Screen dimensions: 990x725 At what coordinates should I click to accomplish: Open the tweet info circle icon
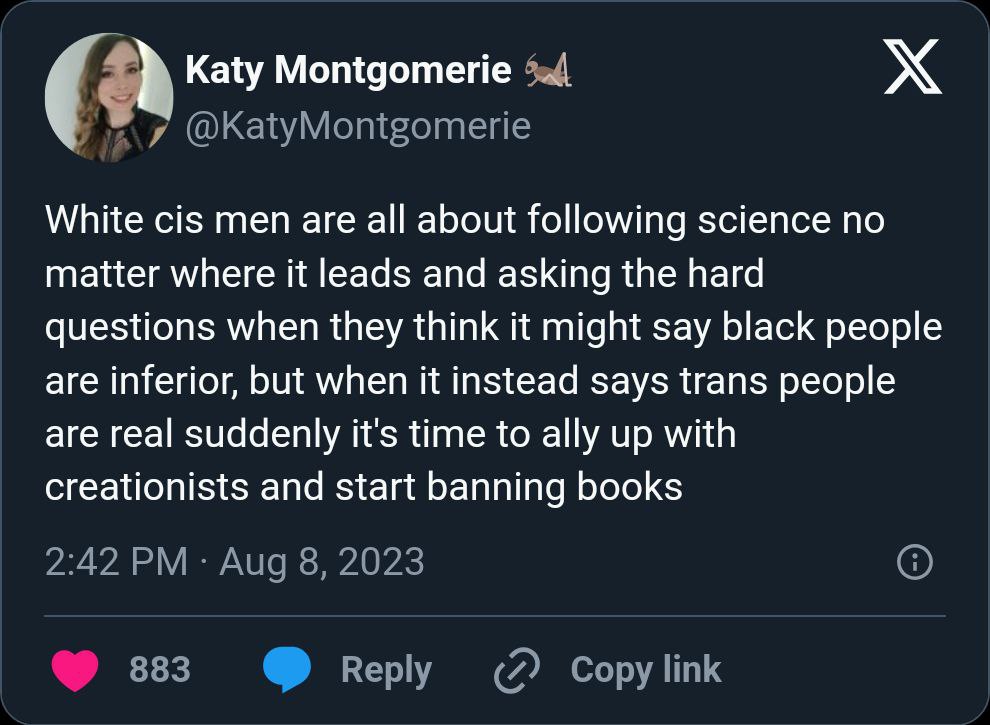coord(915,562)
